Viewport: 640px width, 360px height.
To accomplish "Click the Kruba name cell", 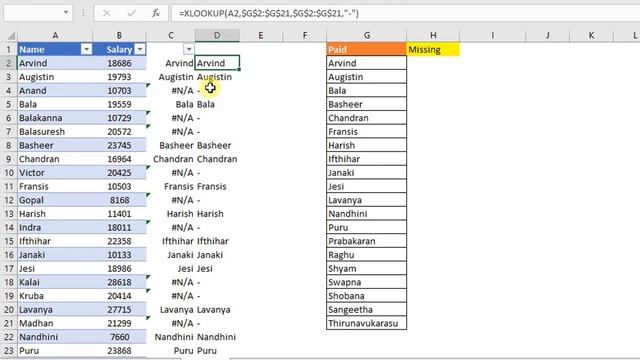I will [x=55, y=296].
